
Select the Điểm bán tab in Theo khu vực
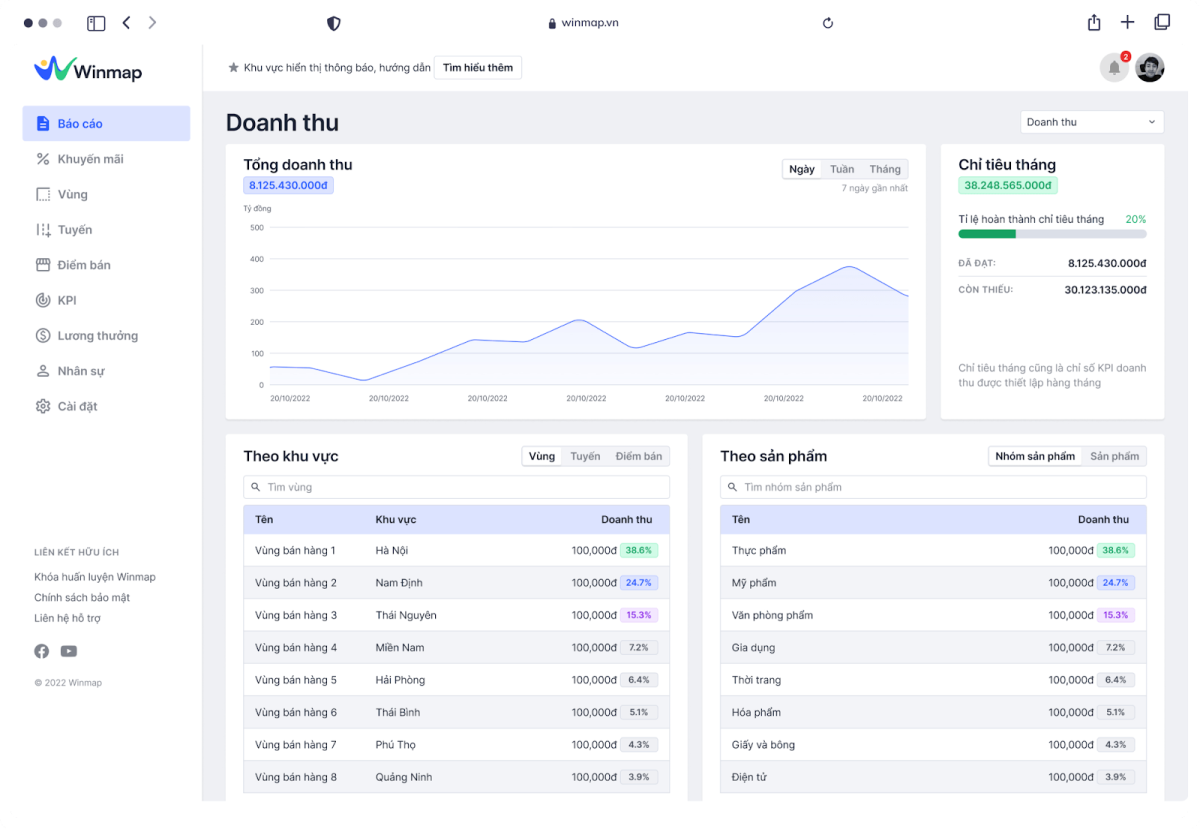pos(638,456)
